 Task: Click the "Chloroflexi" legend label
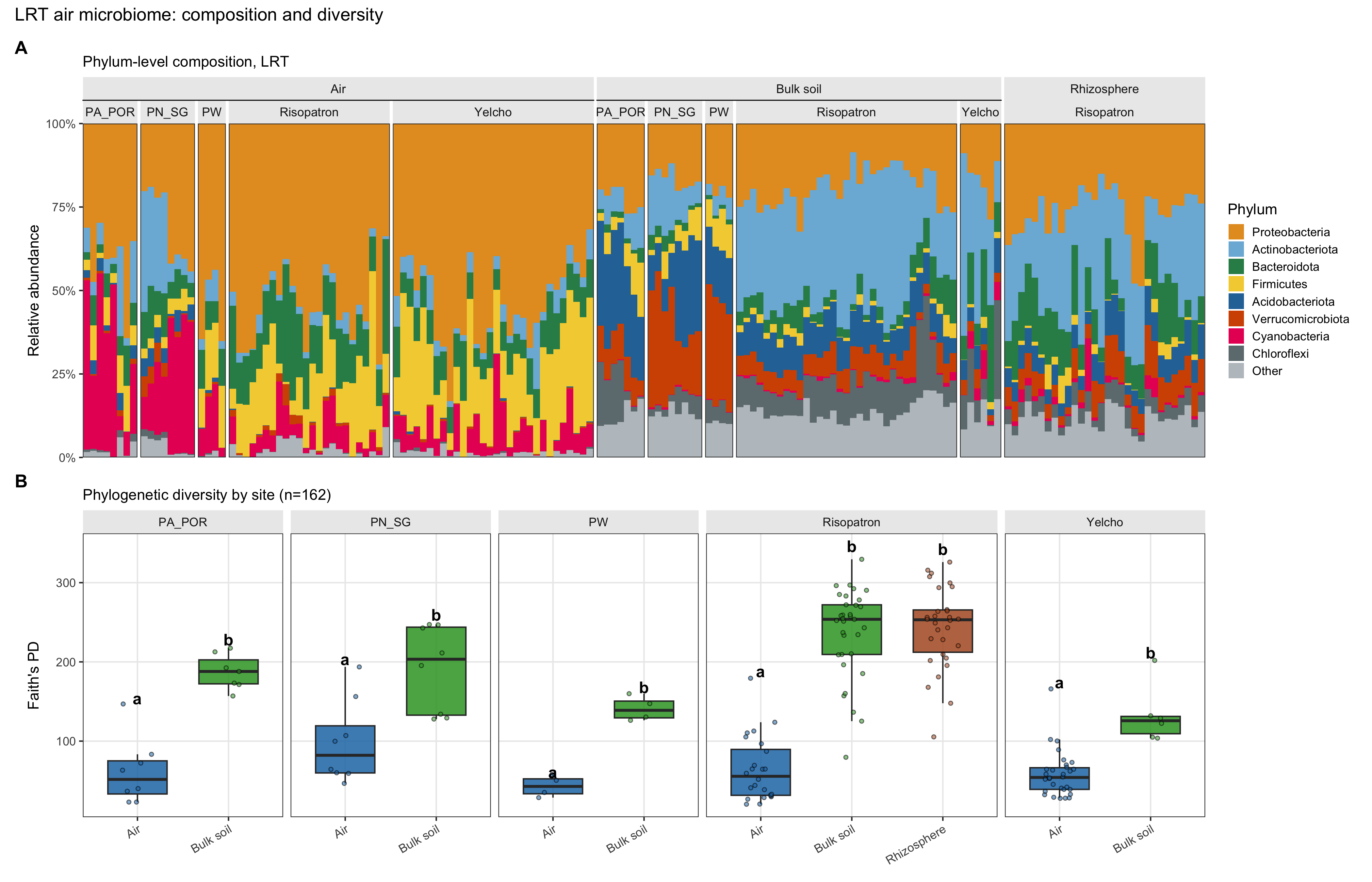pos(1280,353)
